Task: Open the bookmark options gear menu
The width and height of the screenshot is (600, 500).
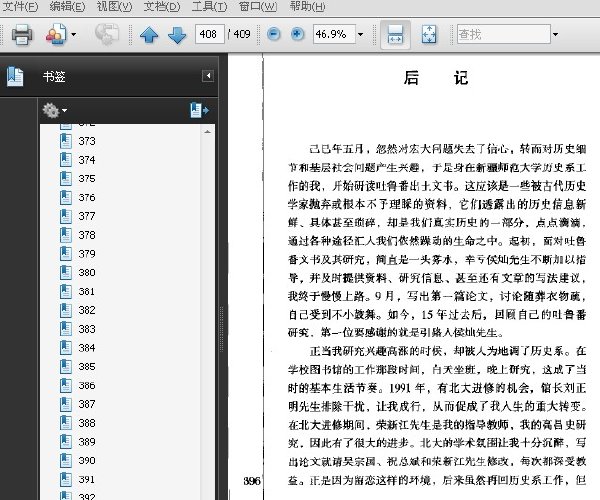Action: pyautogui.click(x=54, y=110)
